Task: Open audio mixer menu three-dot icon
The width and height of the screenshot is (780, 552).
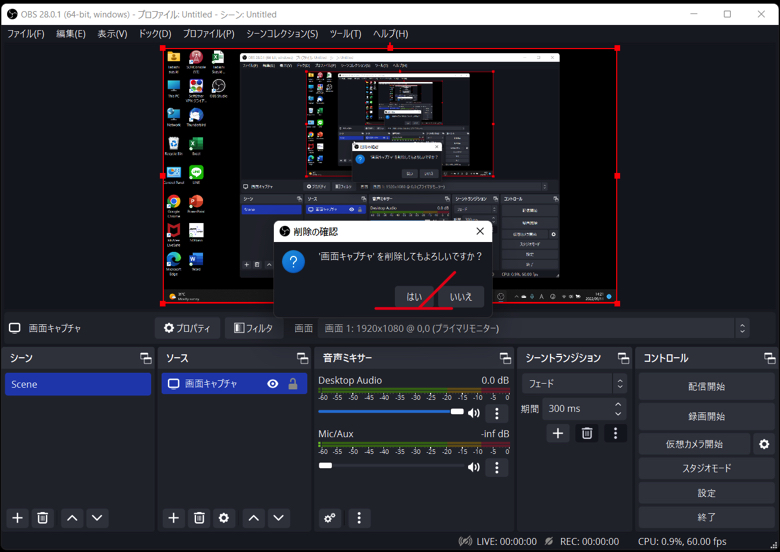Action: (359, 518)
